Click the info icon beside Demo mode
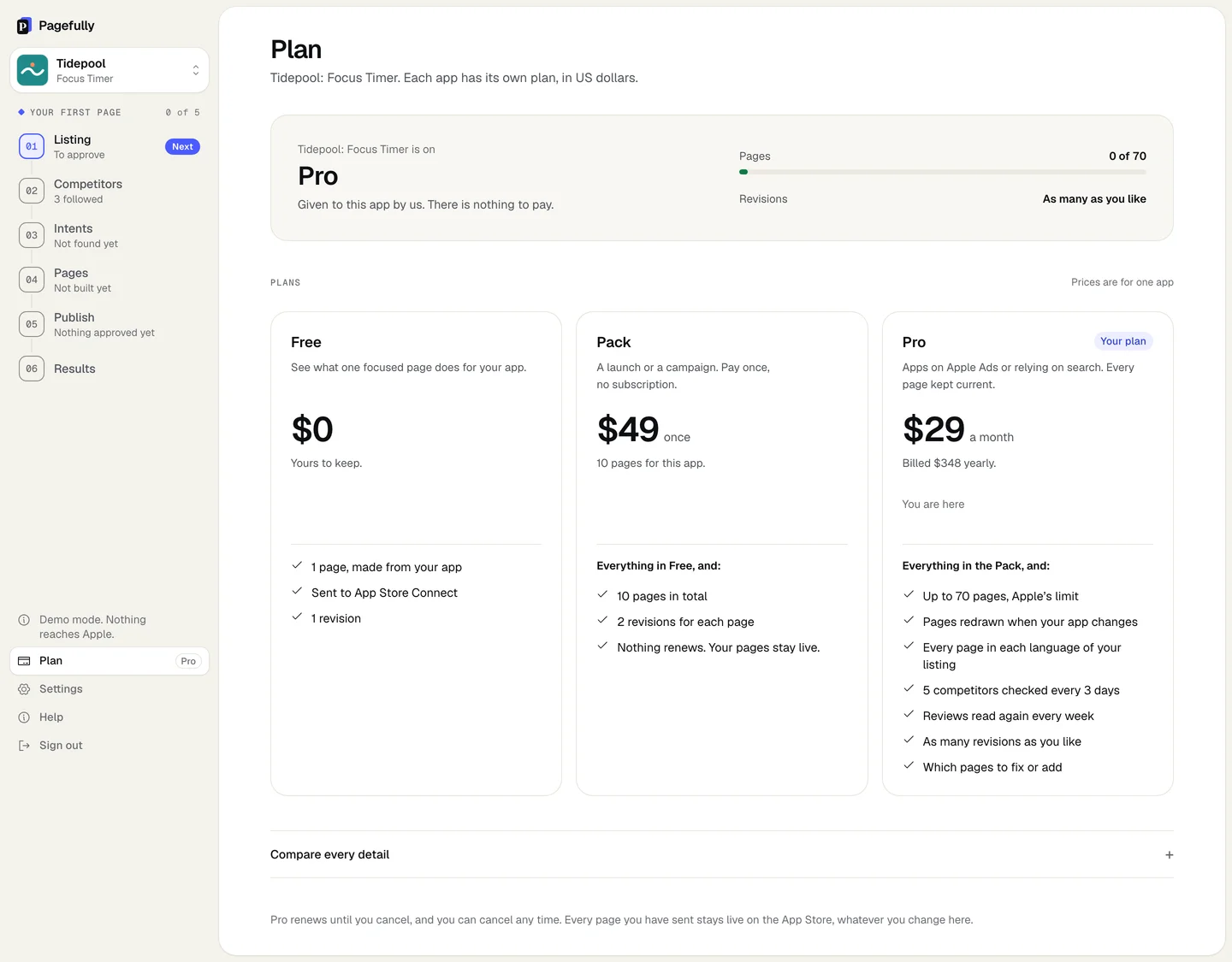 pyautogui.click(x=24, y=620)
